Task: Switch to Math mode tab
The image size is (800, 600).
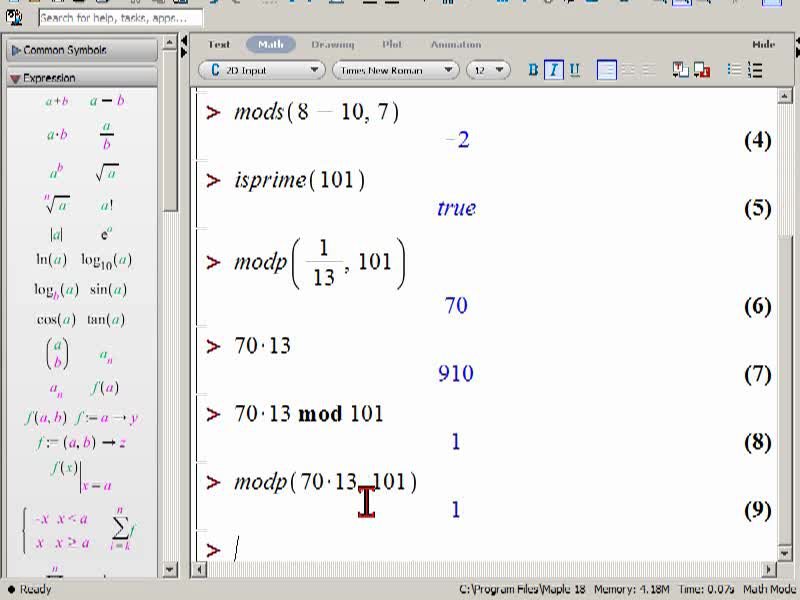Action: (x=271, y=44)
